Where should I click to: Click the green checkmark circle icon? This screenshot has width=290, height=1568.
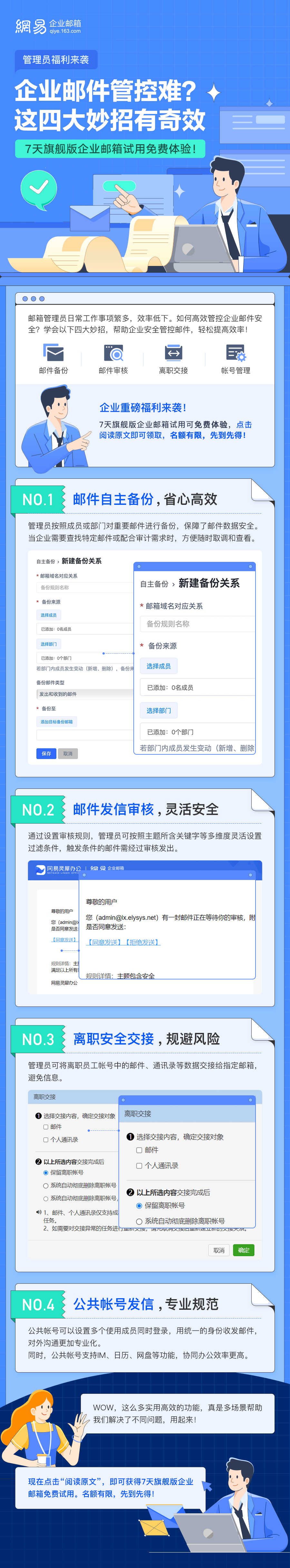click(x=38, y=189)
